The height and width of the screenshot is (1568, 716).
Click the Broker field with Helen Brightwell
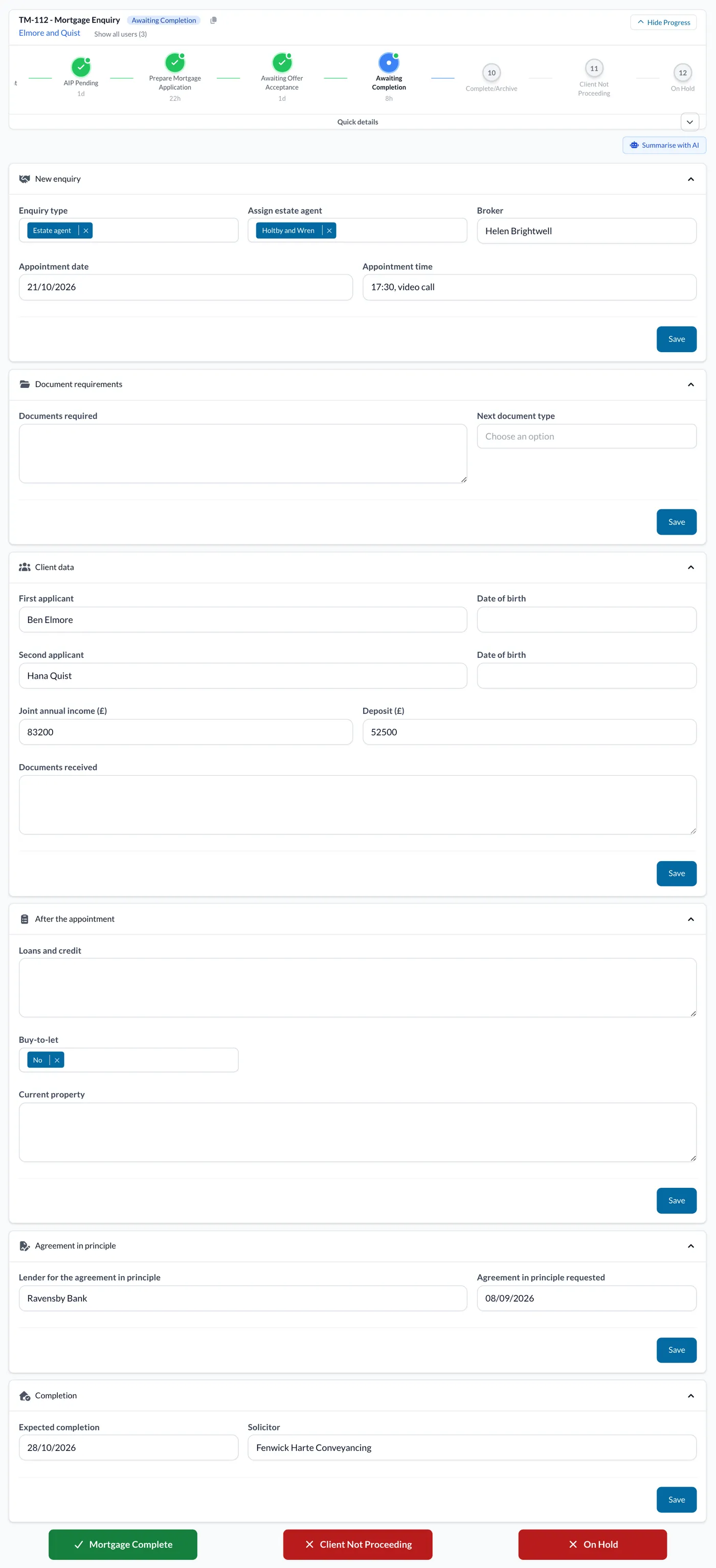pos(586,230)
